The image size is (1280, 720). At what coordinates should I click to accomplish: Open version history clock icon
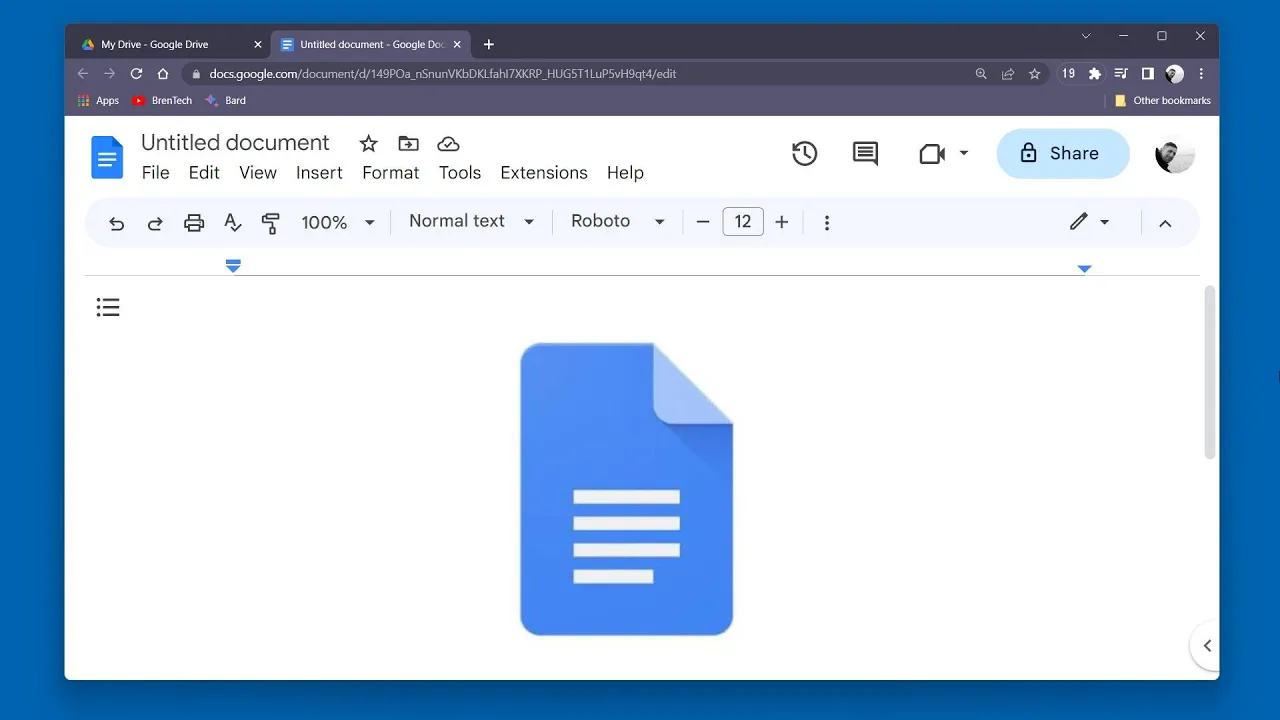point(804,153)
